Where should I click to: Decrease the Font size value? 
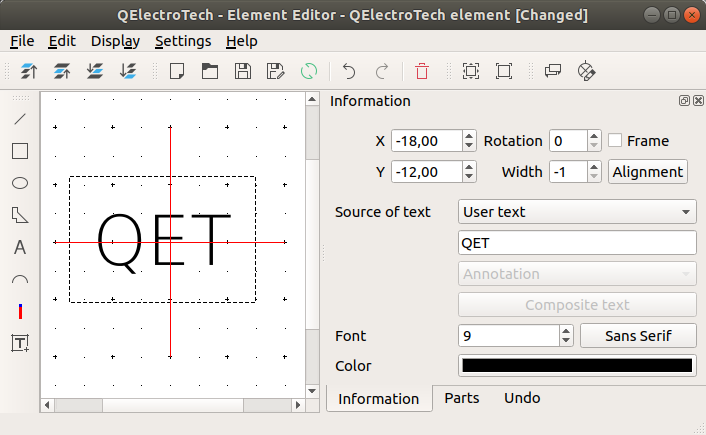click(566, 341)
